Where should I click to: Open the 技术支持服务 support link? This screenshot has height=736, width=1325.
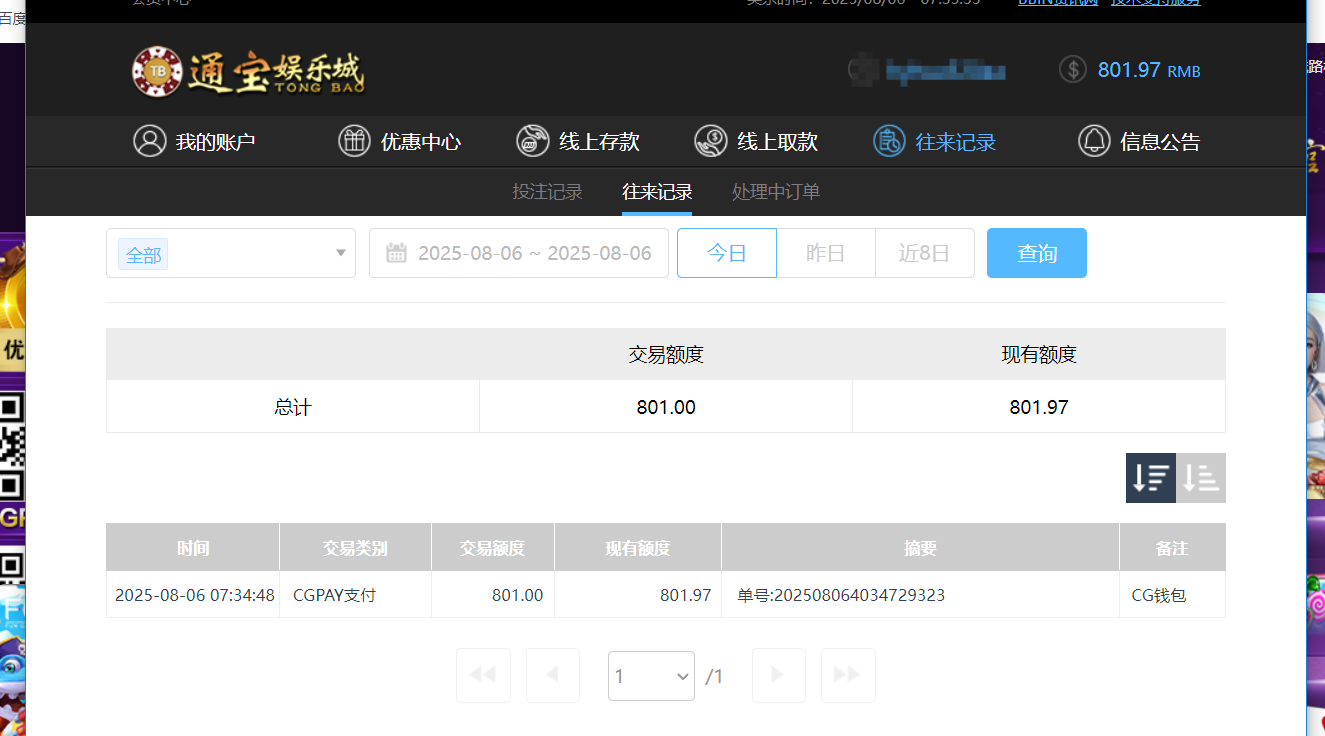pos(1156,2)
